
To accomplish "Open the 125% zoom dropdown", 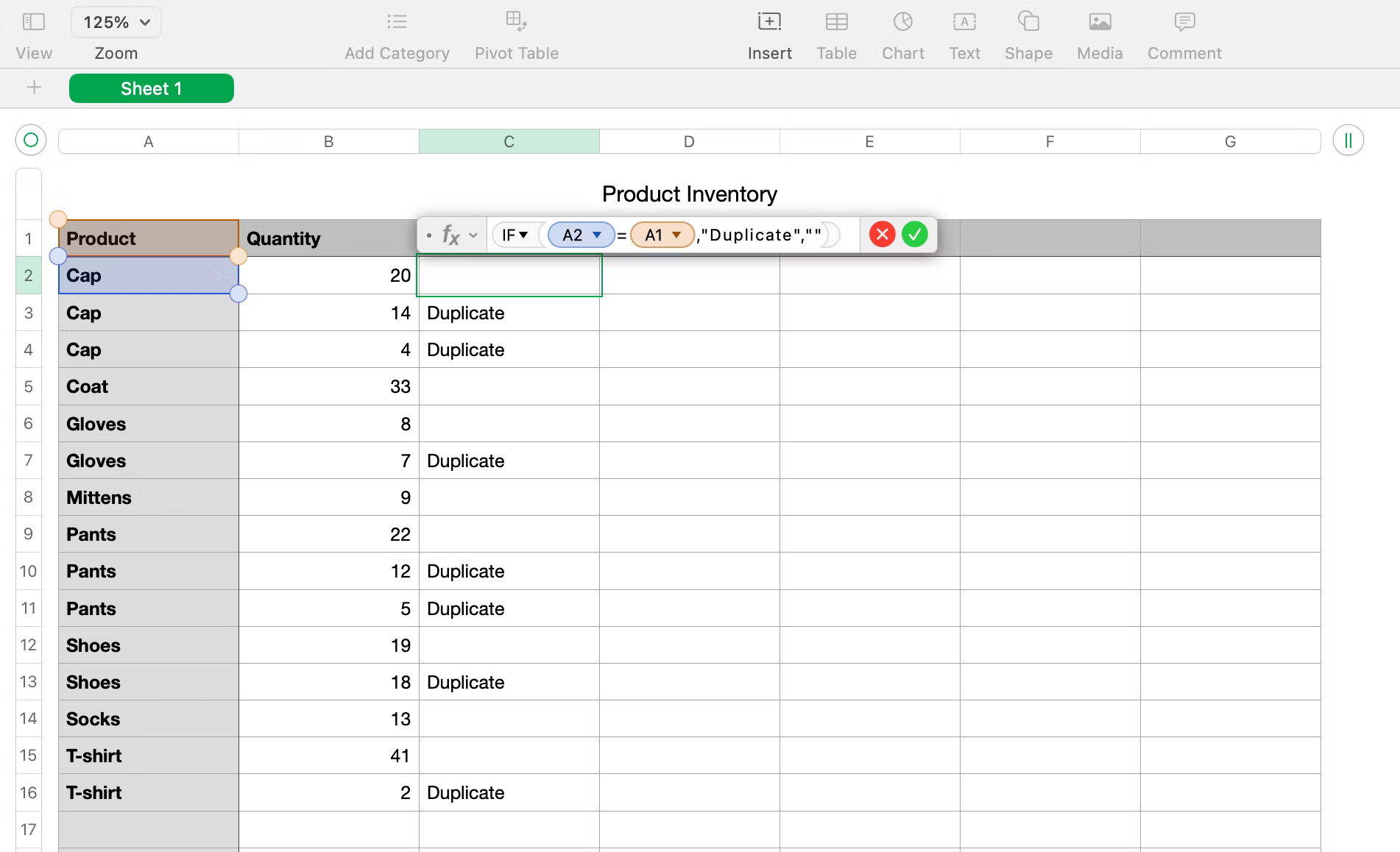I will pyautogui.click(x=116, y=22).
